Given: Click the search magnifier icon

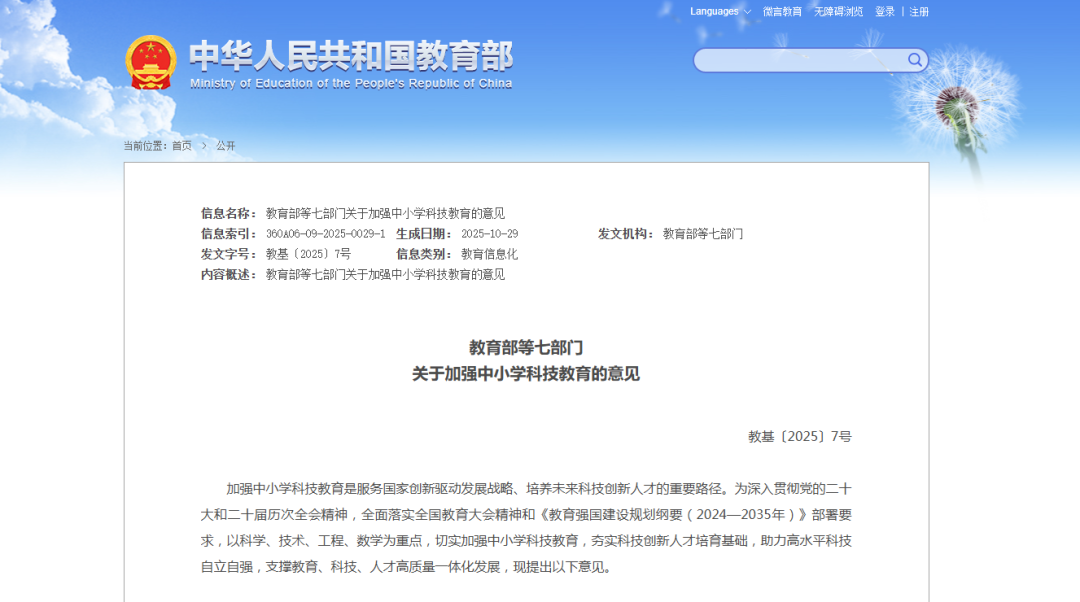Looking at the screenshot, I should coord(913,60).
